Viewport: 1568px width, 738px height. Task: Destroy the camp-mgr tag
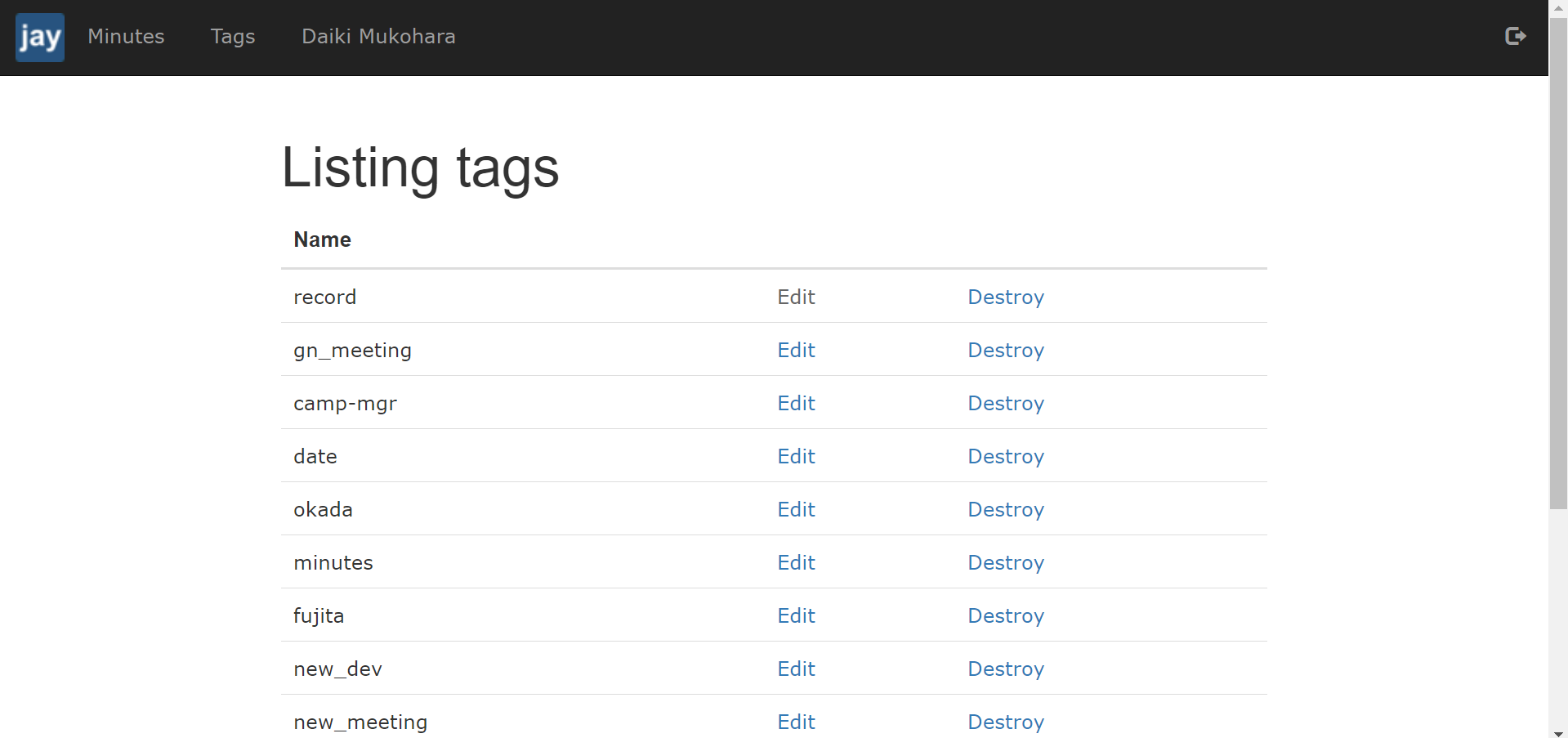(x=1005, y=404)
